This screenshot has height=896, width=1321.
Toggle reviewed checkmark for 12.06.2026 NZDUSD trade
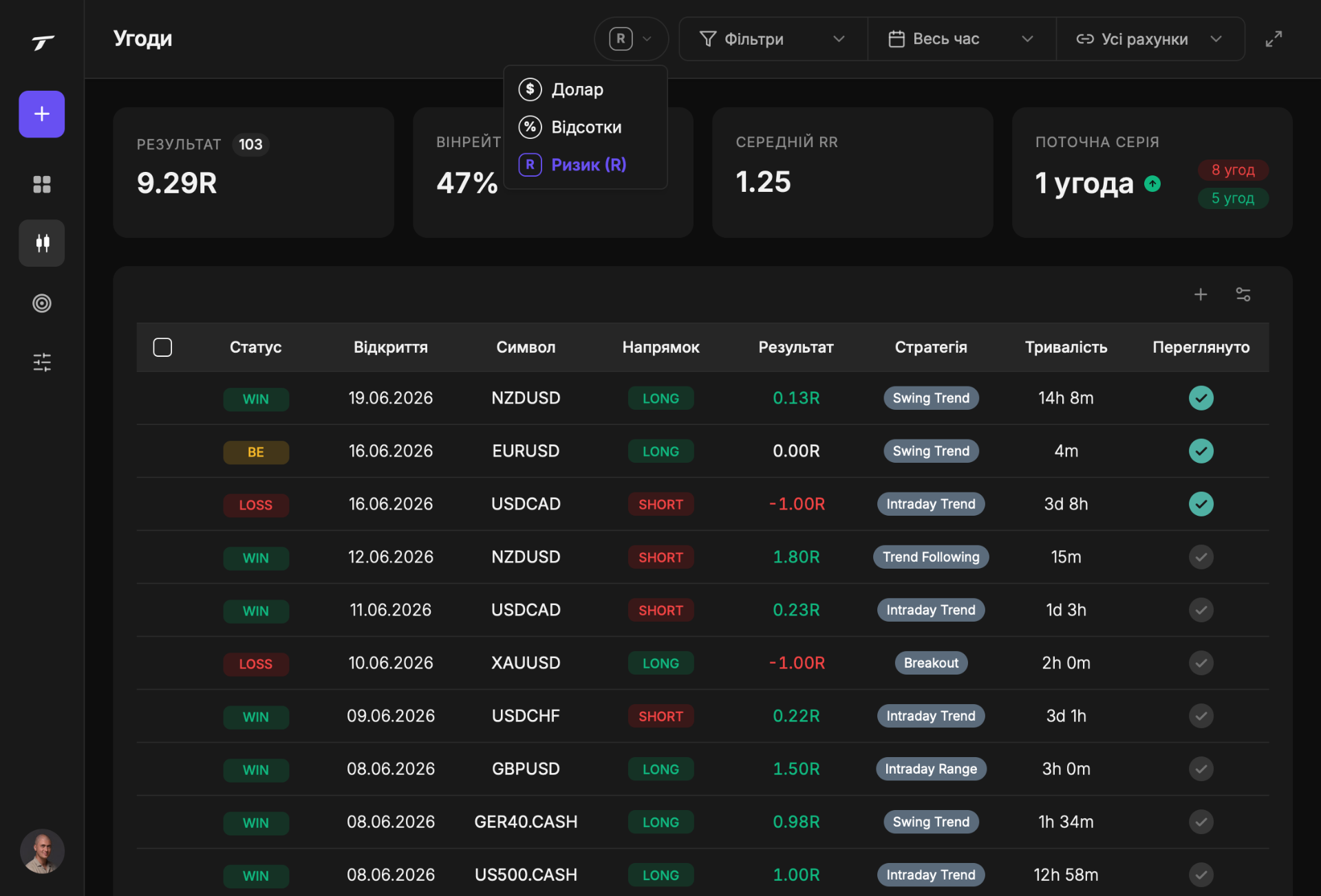click(1201, 557)
